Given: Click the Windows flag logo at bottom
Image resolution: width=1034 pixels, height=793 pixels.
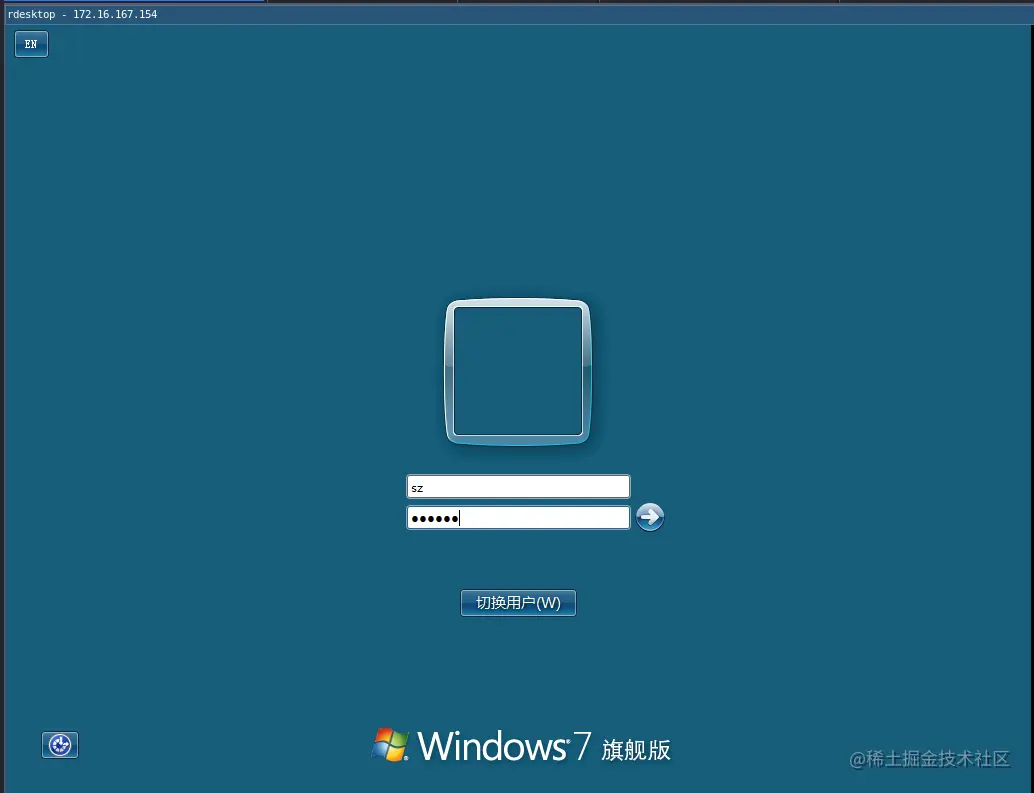Looking at the screenshot, I should point(390,744).
